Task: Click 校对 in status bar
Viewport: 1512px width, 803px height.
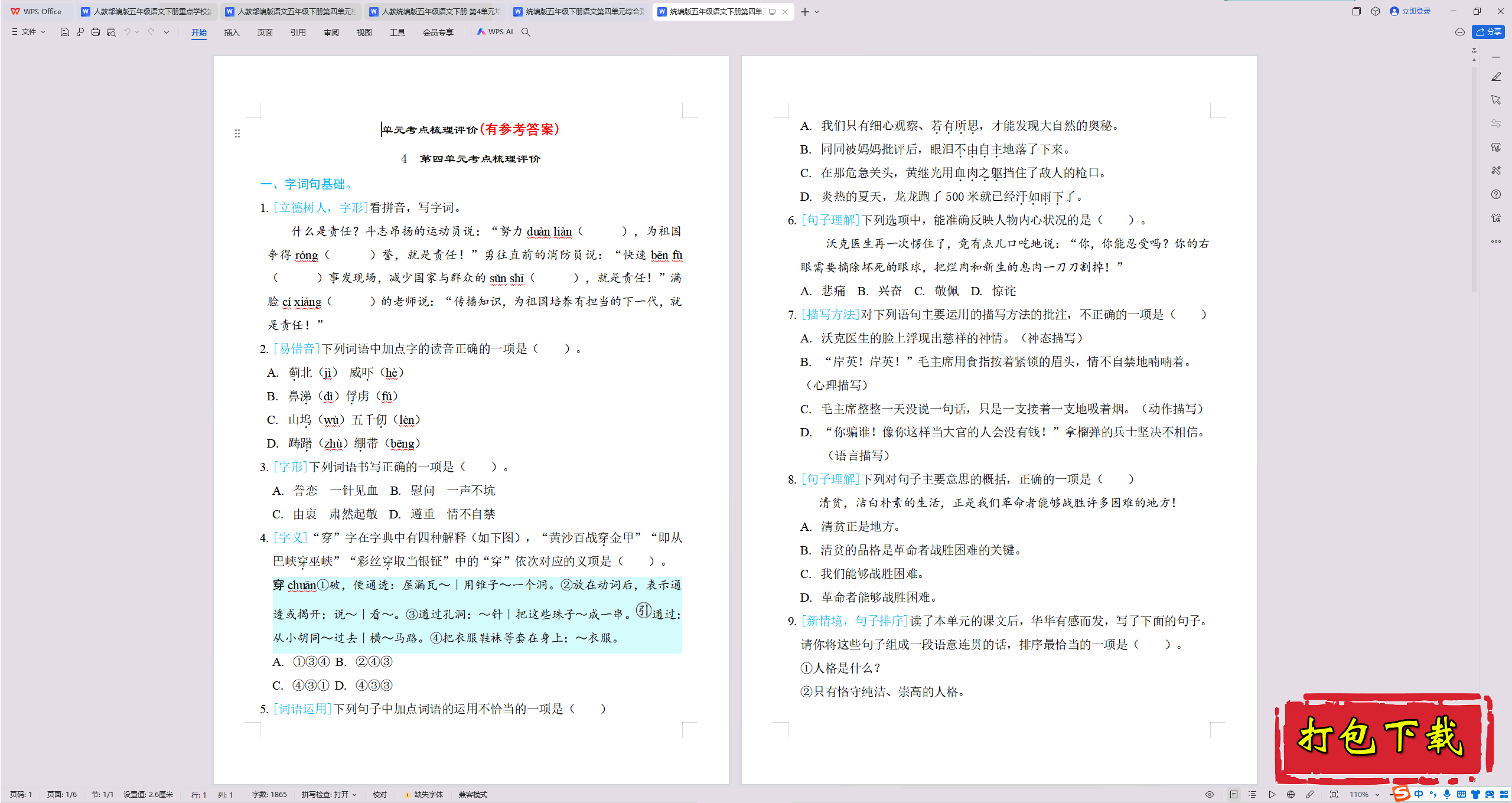Action: click(380, 795)
